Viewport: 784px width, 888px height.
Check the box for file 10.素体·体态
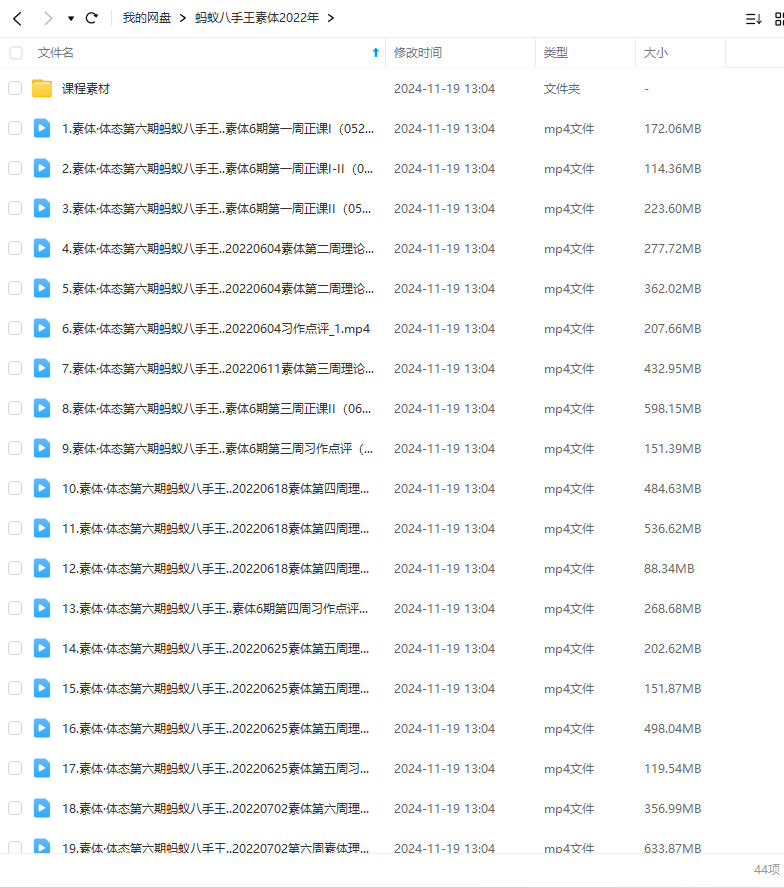[x=15, y=488]
